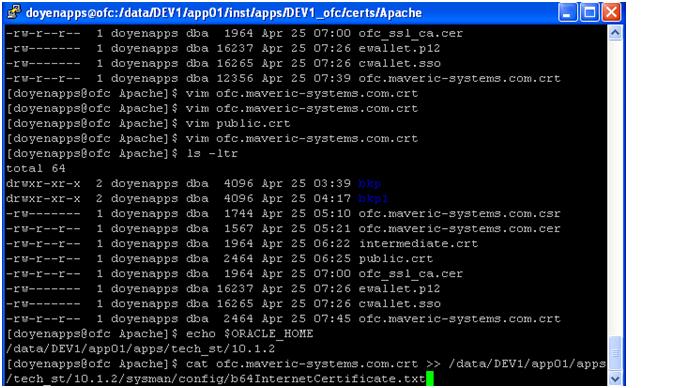Minimize the PuTTY terminal window
The image size is (684, 388).
coord(567,12)
